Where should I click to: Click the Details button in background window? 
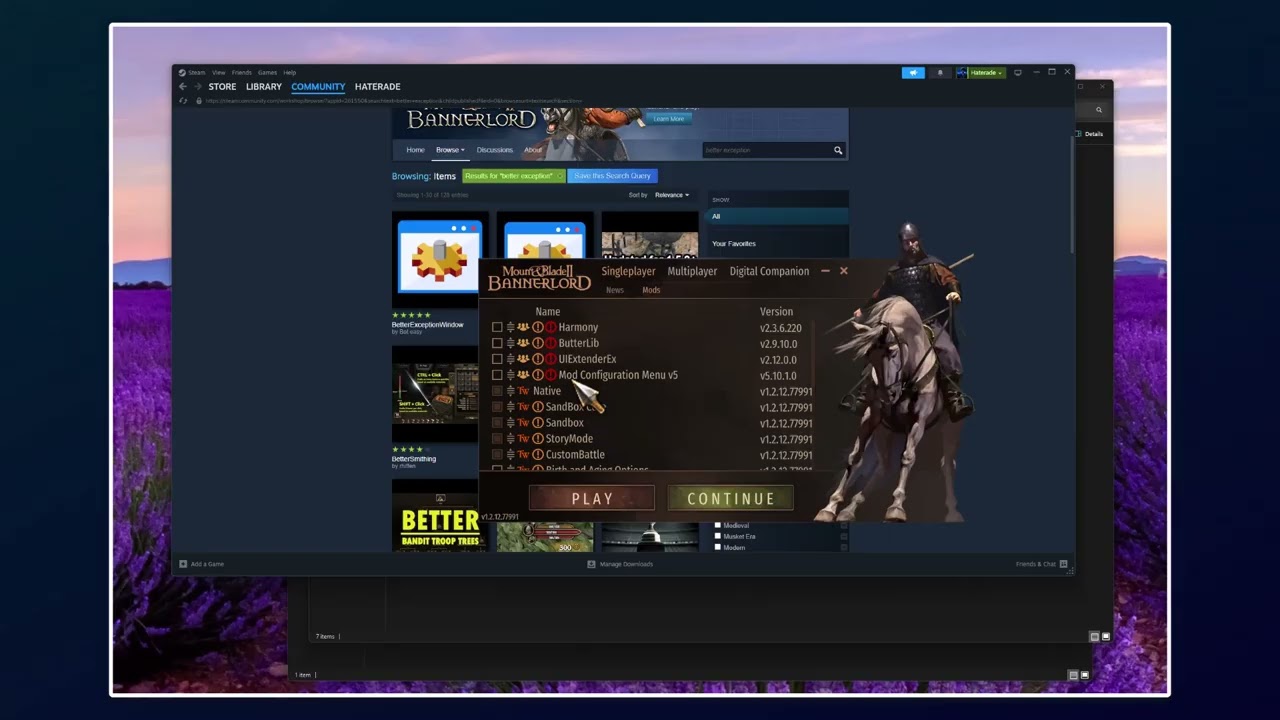1090,134
